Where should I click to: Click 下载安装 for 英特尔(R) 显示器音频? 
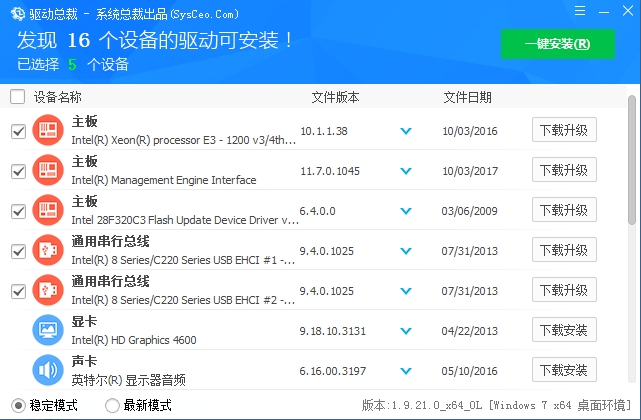pyautogui.click(x=564, y=370)
